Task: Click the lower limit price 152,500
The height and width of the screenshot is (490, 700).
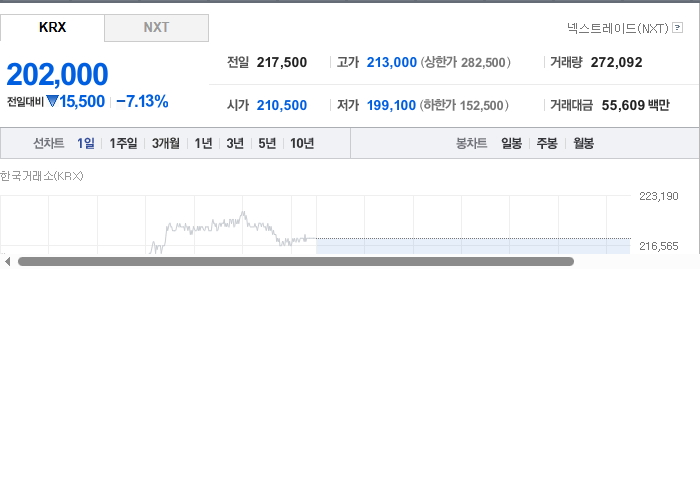Action: point(481,106)
